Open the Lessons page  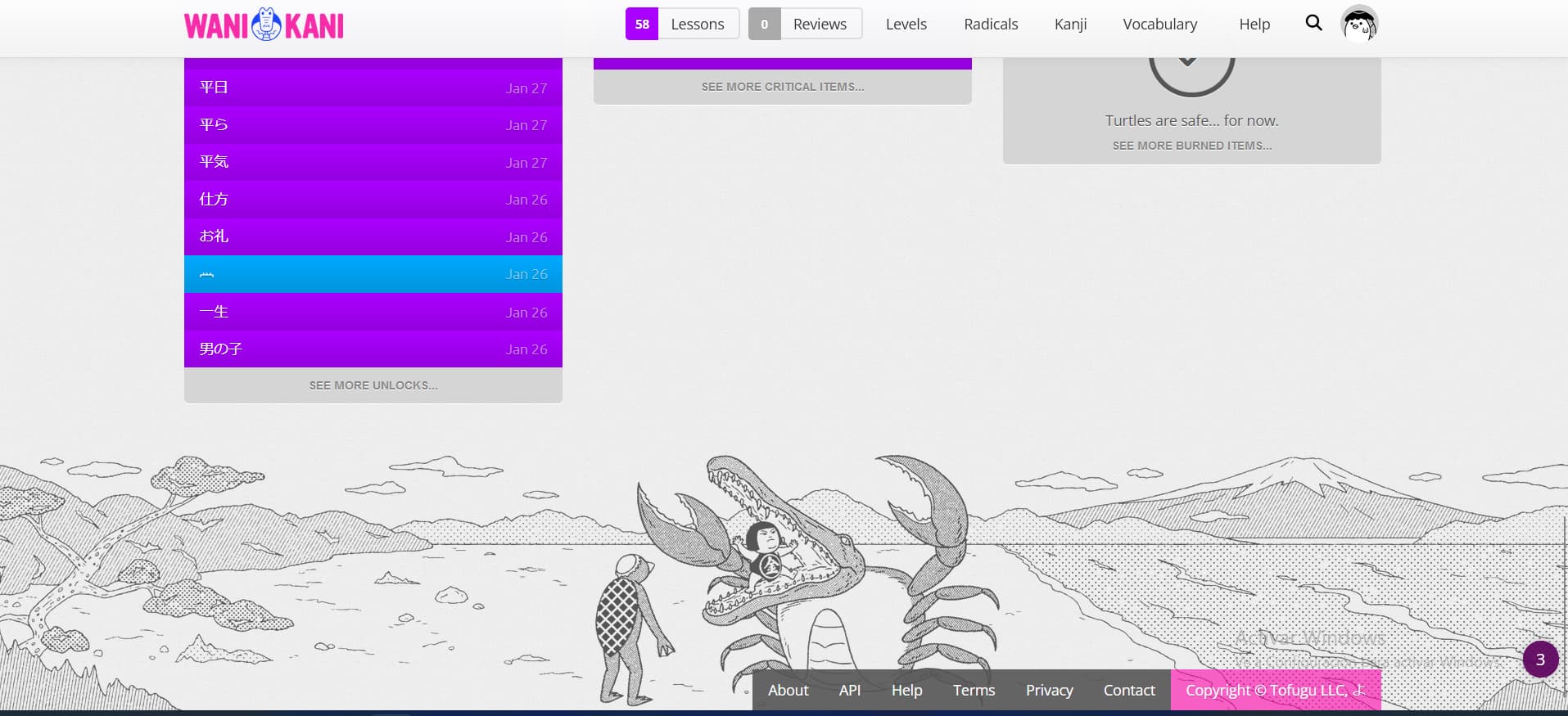pos(698,24)
